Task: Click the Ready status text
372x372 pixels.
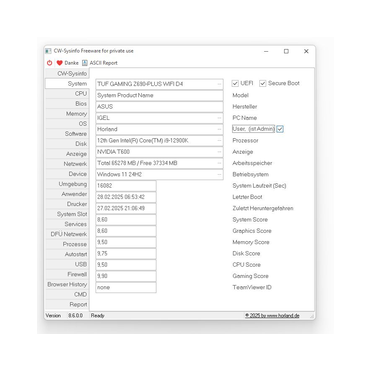Action: point(98,315)
